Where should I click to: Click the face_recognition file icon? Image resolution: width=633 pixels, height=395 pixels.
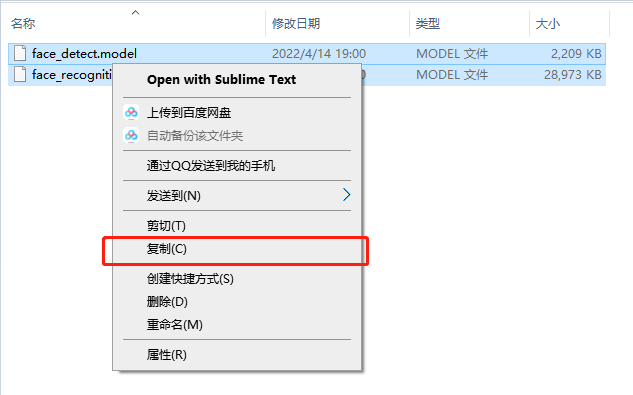click(x=20, y=74)
